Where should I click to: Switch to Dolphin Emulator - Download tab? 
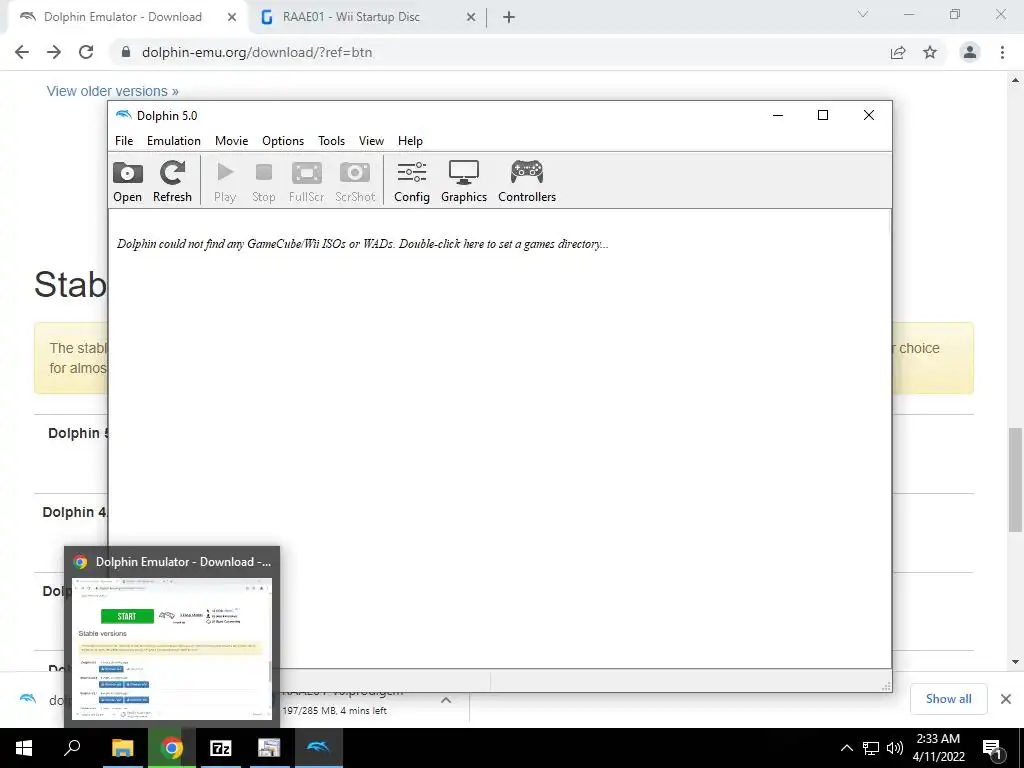(123, 17)
